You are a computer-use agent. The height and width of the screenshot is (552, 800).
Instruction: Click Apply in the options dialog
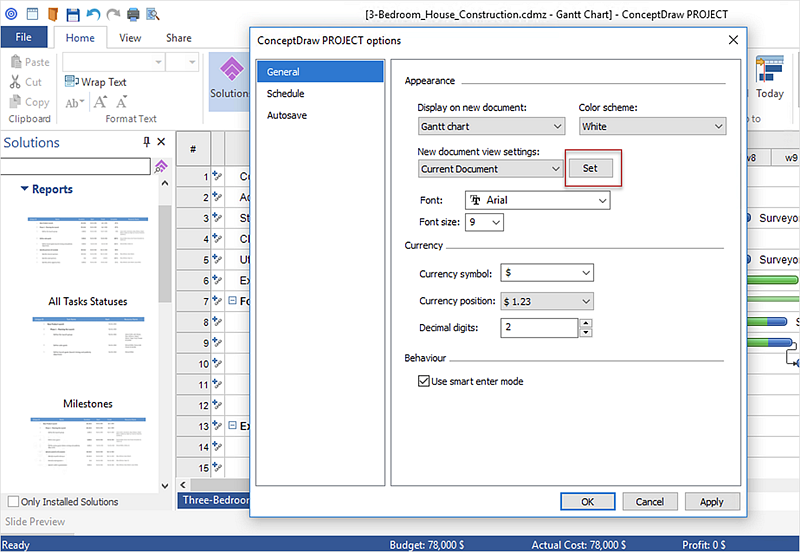711,501
